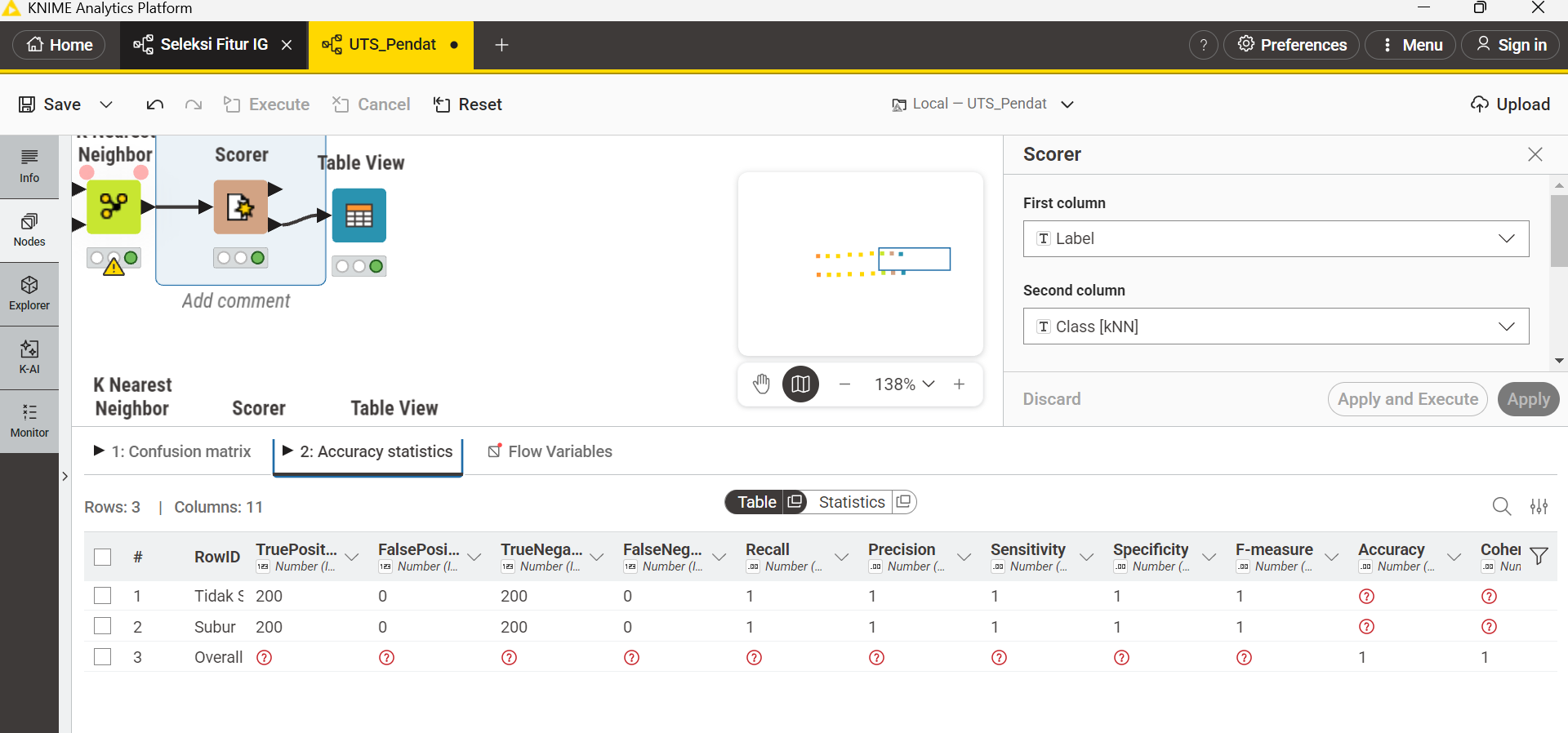Click the column filter funnel icon
This screenshot has height=733, width=1568.
click(x=1539, y=557)
